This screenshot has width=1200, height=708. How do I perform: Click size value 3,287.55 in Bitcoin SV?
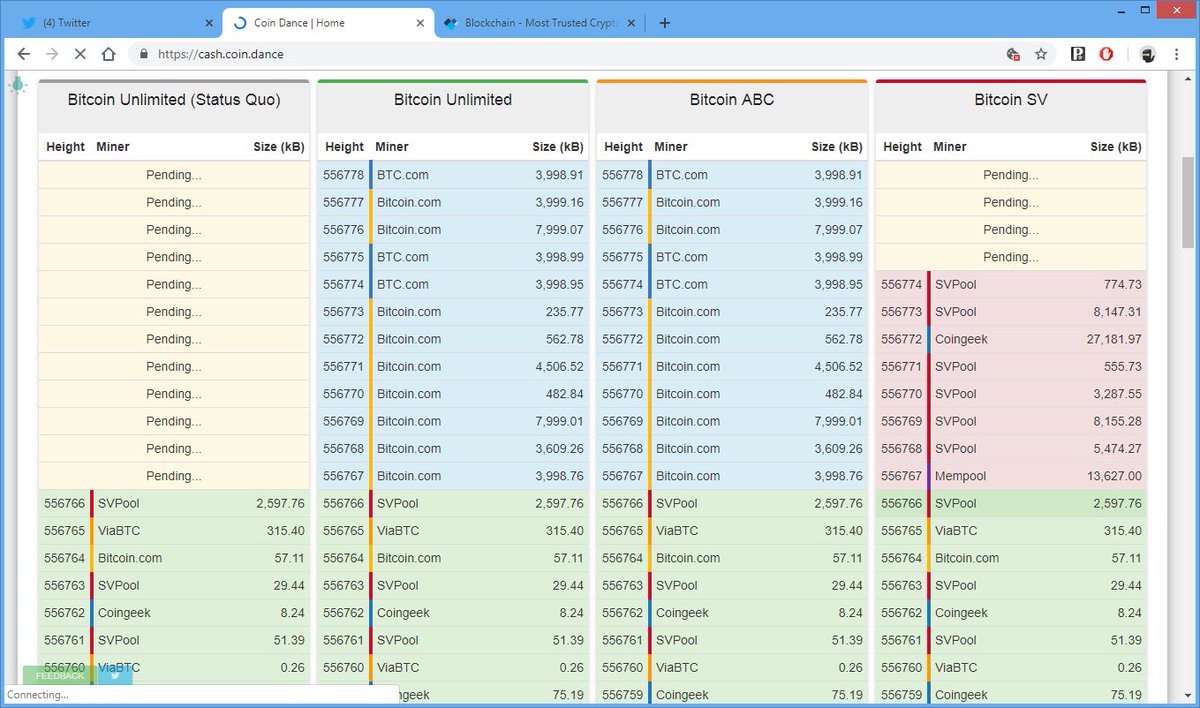pyautogui.click(x=1117, y=394)
